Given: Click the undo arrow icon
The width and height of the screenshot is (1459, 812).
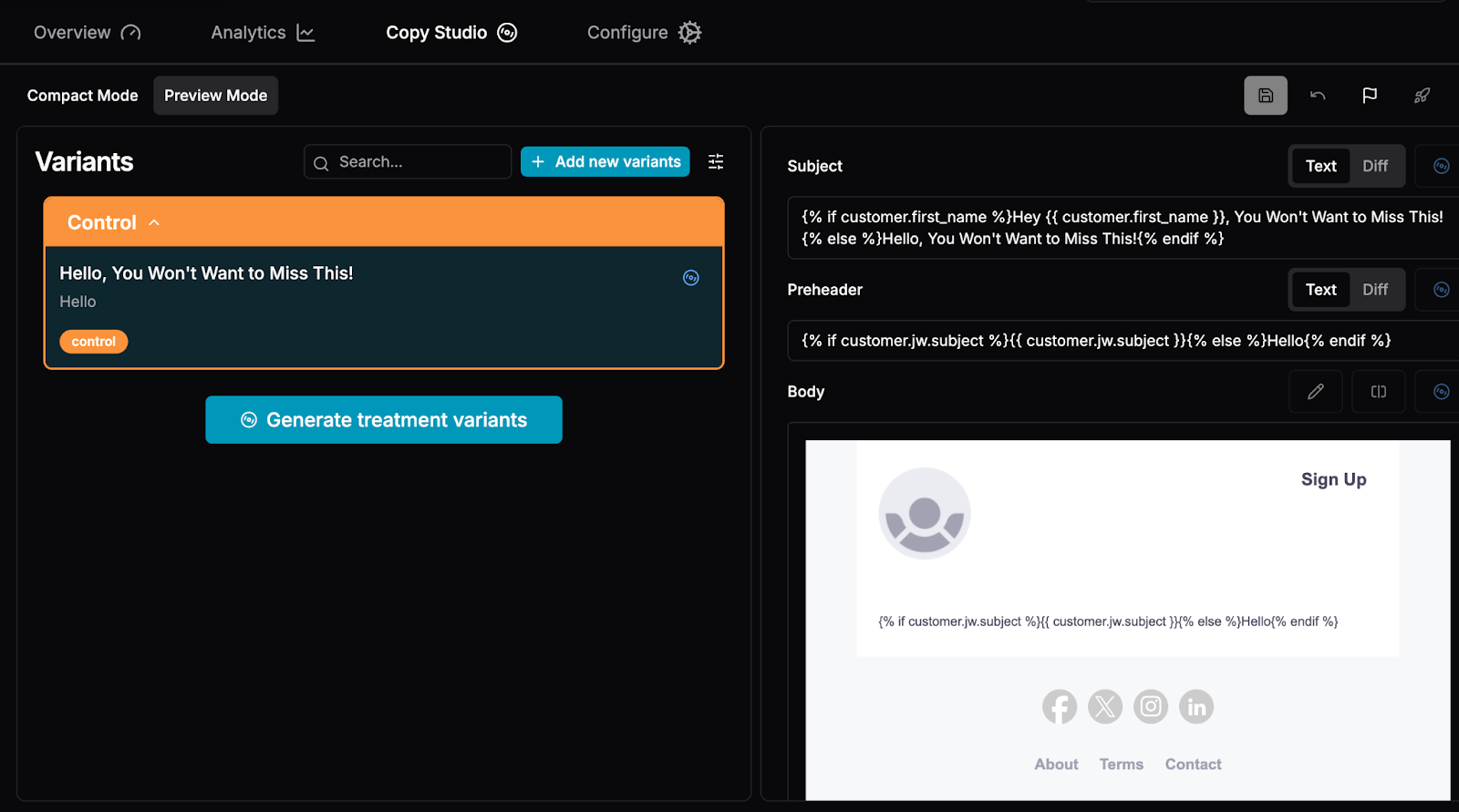Looking at the screenshot, I should point(1318,96).
